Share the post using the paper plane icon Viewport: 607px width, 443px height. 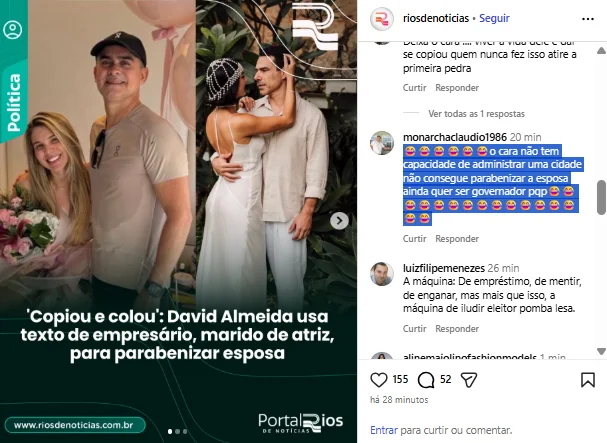click(469, 380)
